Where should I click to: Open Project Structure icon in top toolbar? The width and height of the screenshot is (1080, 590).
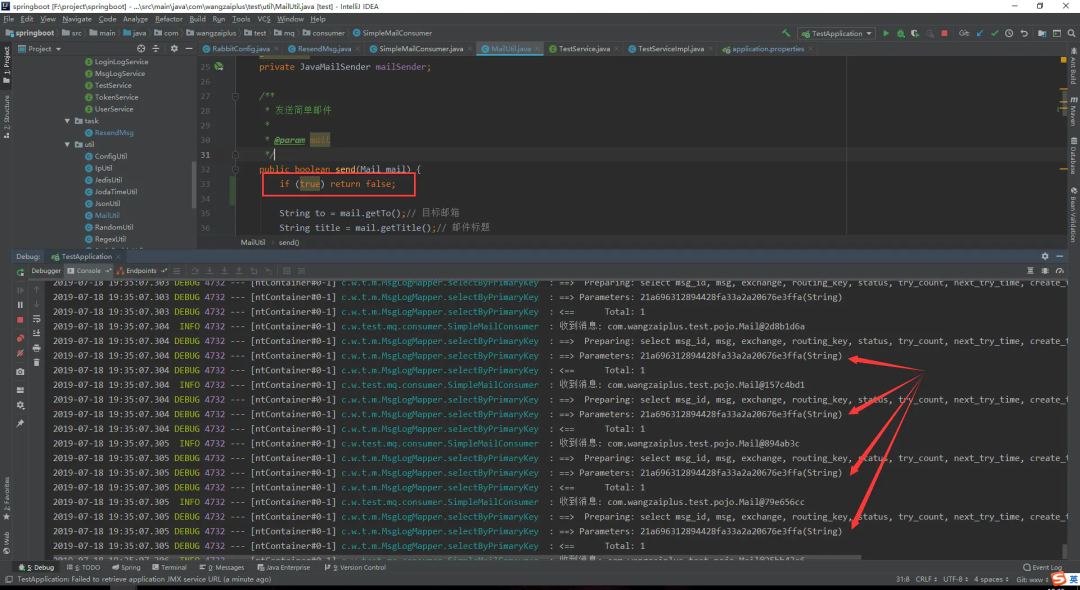pos(1042,33)
